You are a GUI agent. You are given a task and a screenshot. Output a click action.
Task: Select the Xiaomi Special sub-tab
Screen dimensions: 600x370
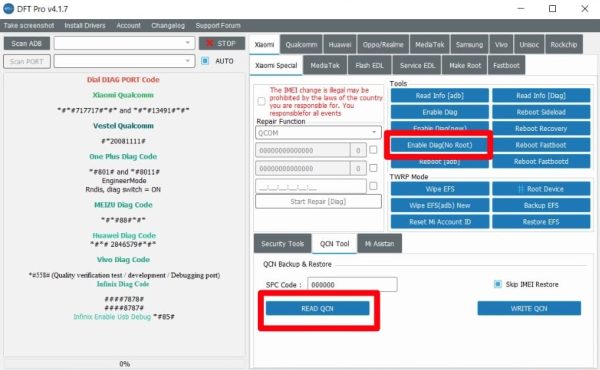point(276,65)
